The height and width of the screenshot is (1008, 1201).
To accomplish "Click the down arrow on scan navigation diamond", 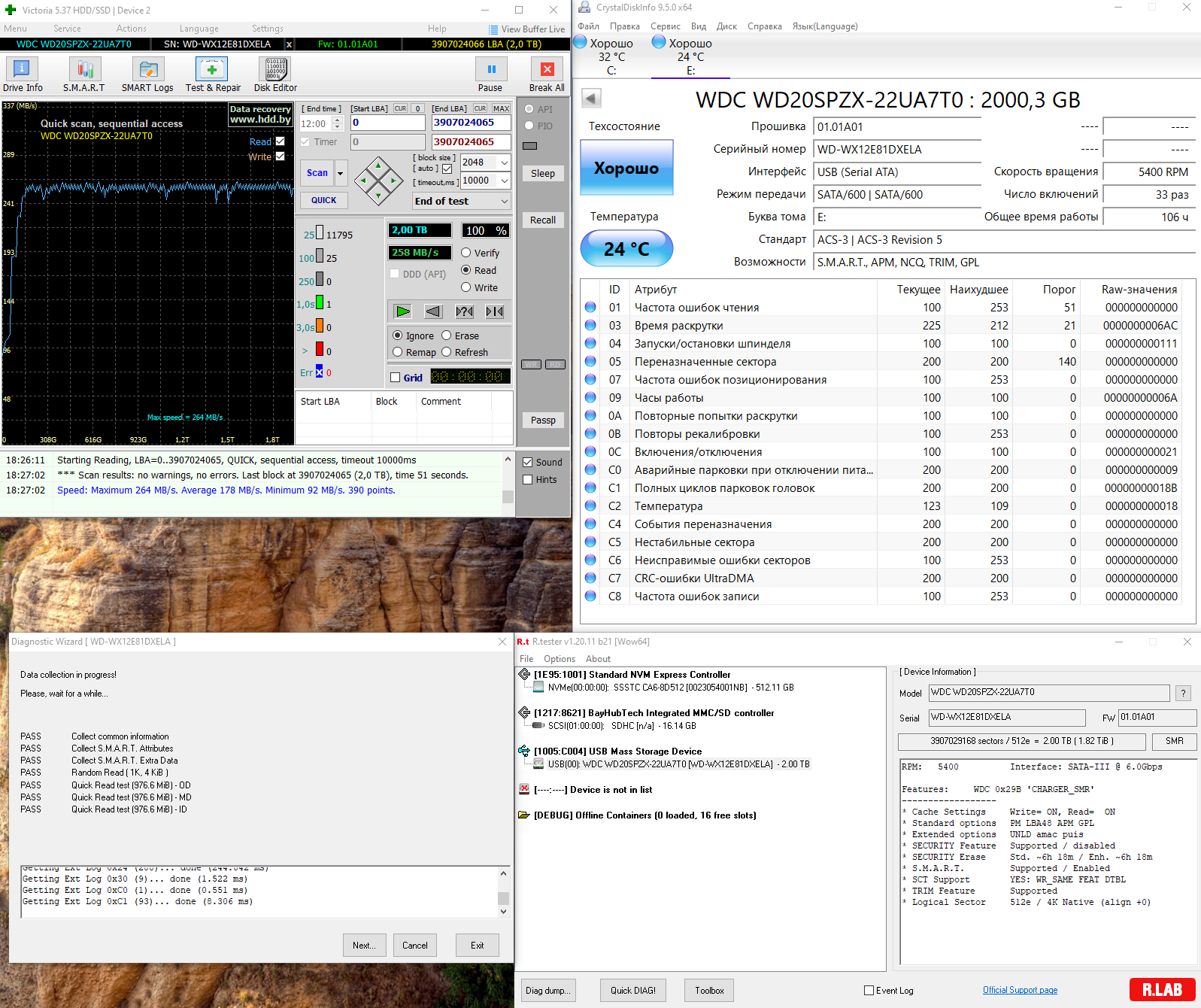I will (x=378, y=196).
